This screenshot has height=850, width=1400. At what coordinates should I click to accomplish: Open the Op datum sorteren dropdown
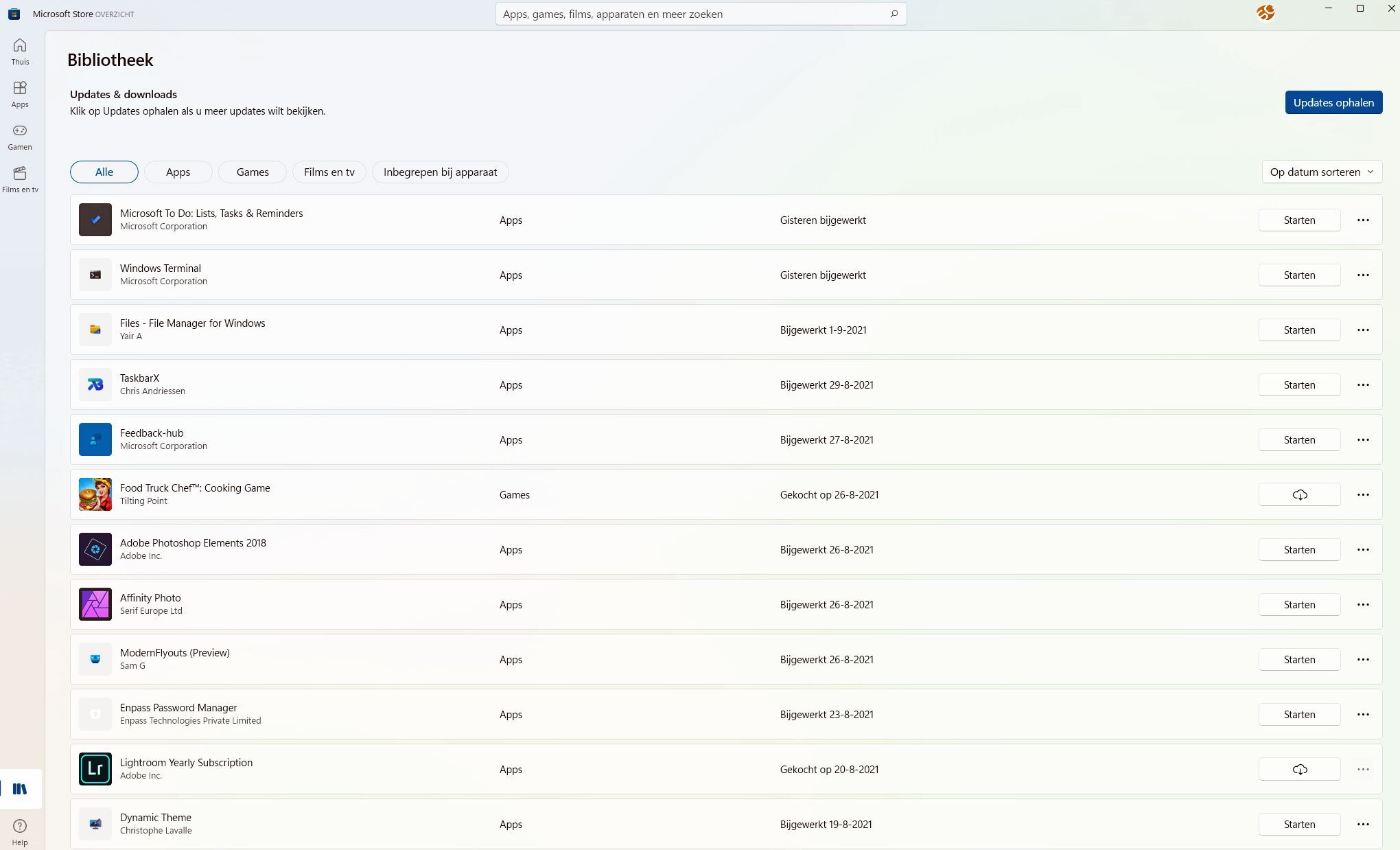[x=1322, y=172]
